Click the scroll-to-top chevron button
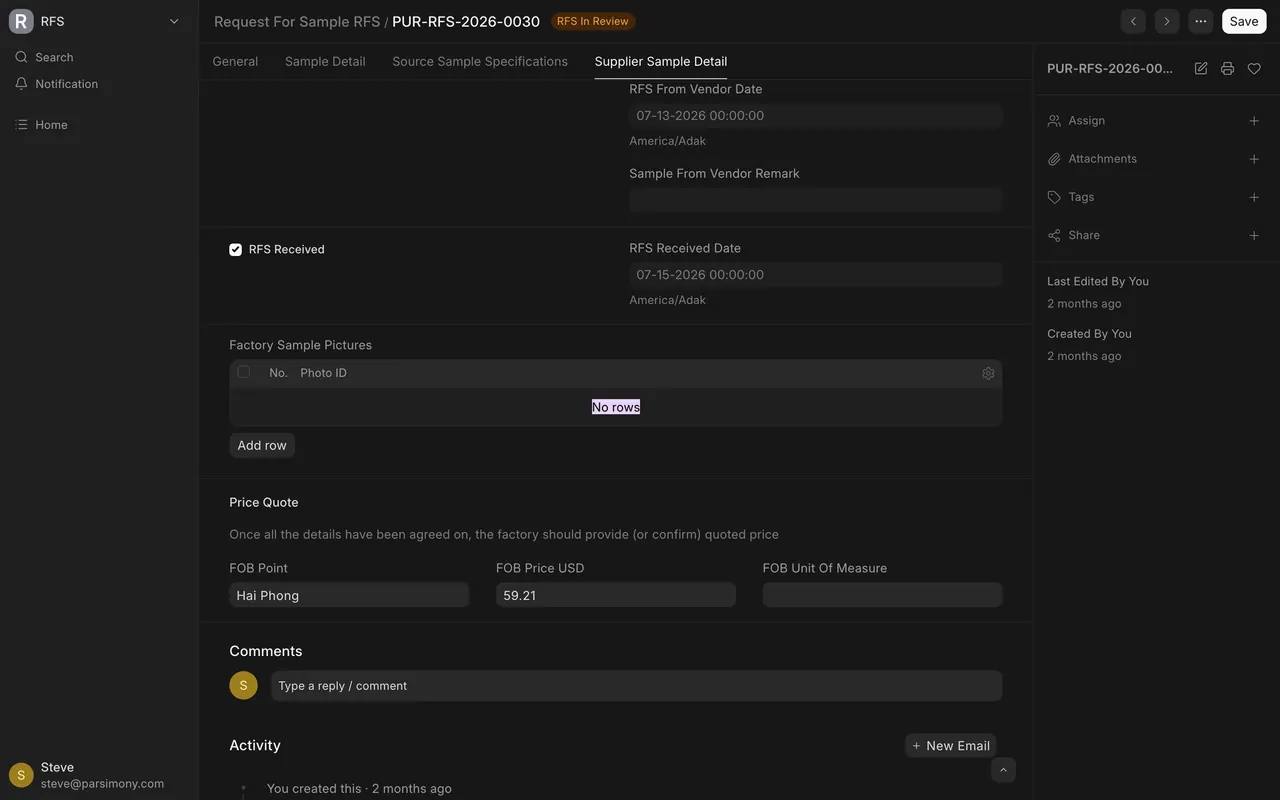 click(x=1003, y=769)
